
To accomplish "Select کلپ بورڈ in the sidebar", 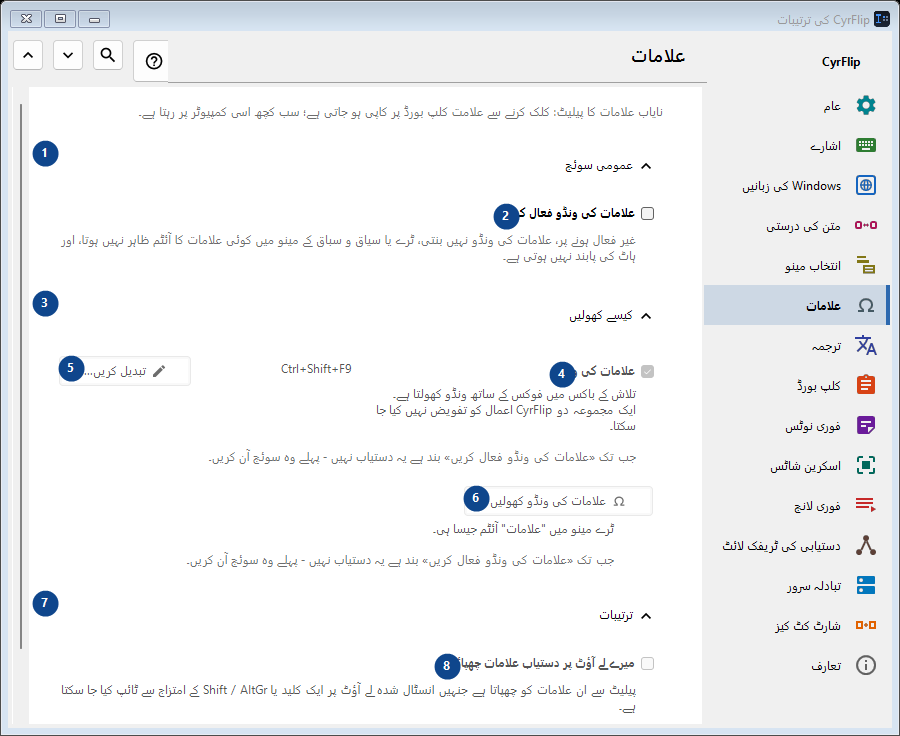I will 796,385.
